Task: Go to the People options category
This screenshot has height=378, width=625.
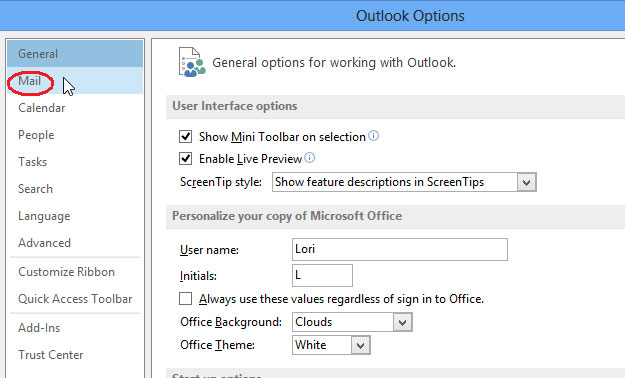Action: pyautogui.click(x=75, y=135)
